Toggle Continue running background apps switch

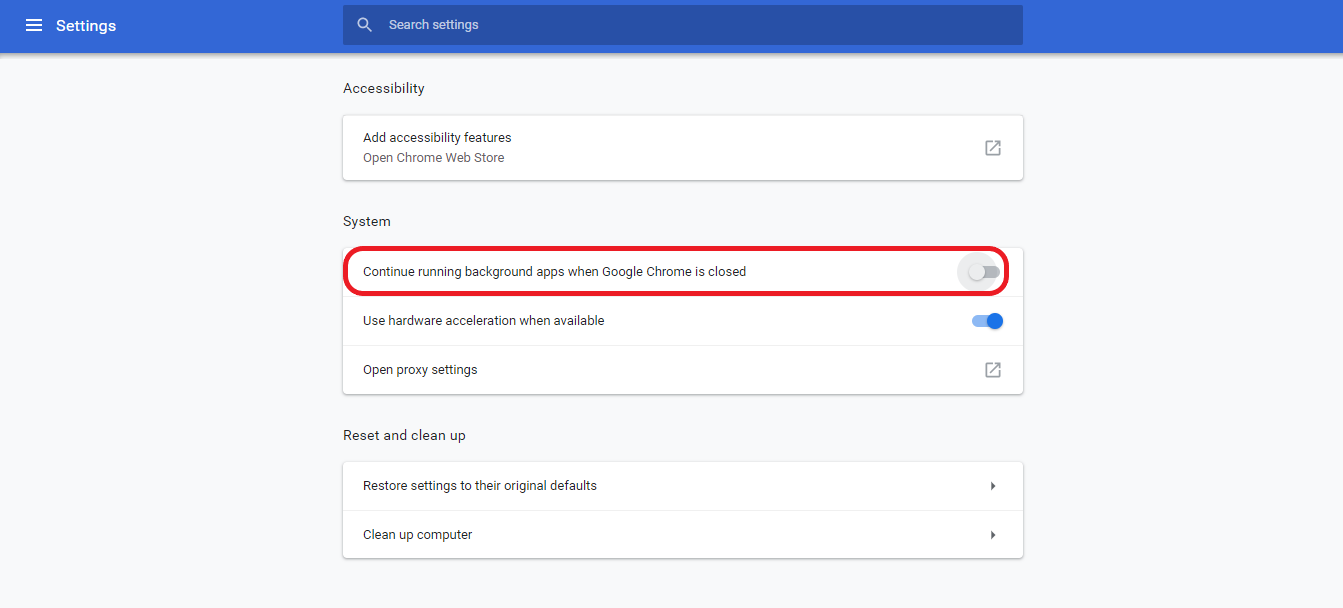click(x=984, y=272)
